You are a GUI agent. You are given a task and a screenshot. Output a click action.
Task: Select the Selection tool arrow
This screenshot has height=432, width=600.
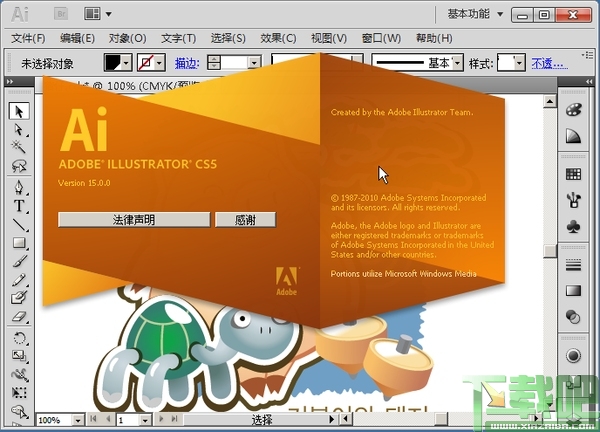pyautogui.click(x=19, y=111)
